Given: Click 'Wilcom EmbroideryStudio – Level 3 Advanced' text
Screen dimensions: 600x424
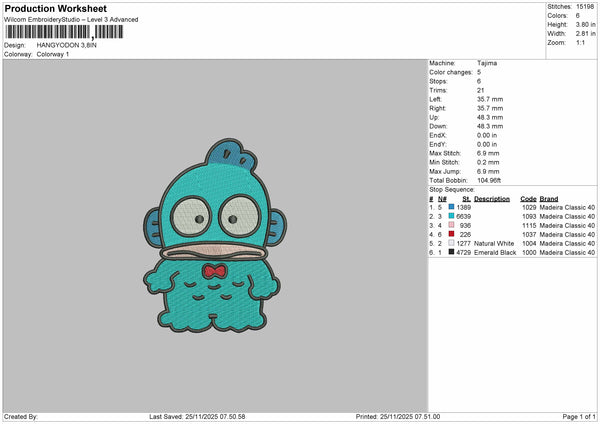Looking at the screenshot, I should tap(71, 20).
